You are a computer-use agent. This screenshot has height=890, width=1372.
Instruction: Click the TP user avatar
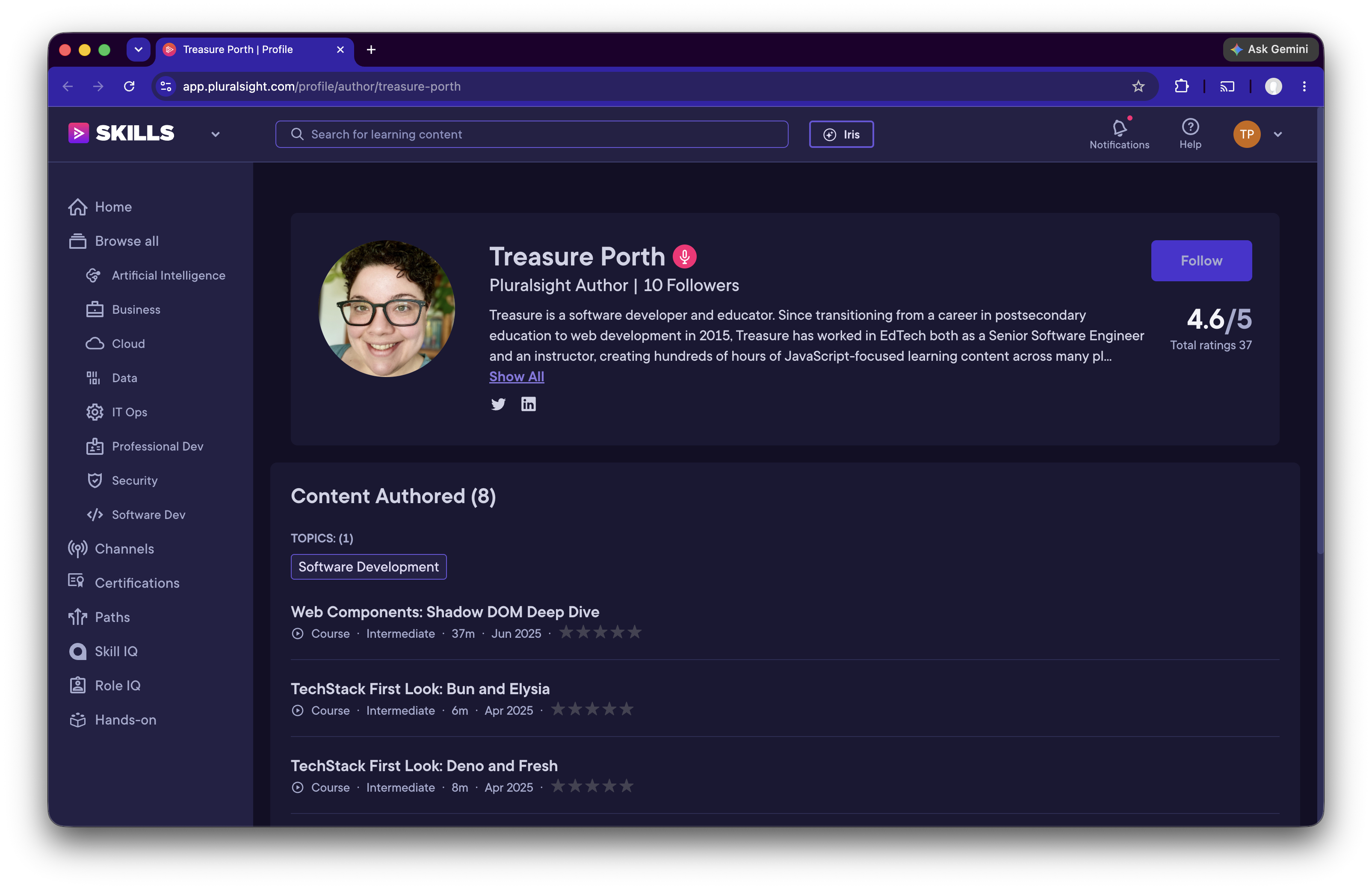1246,134
